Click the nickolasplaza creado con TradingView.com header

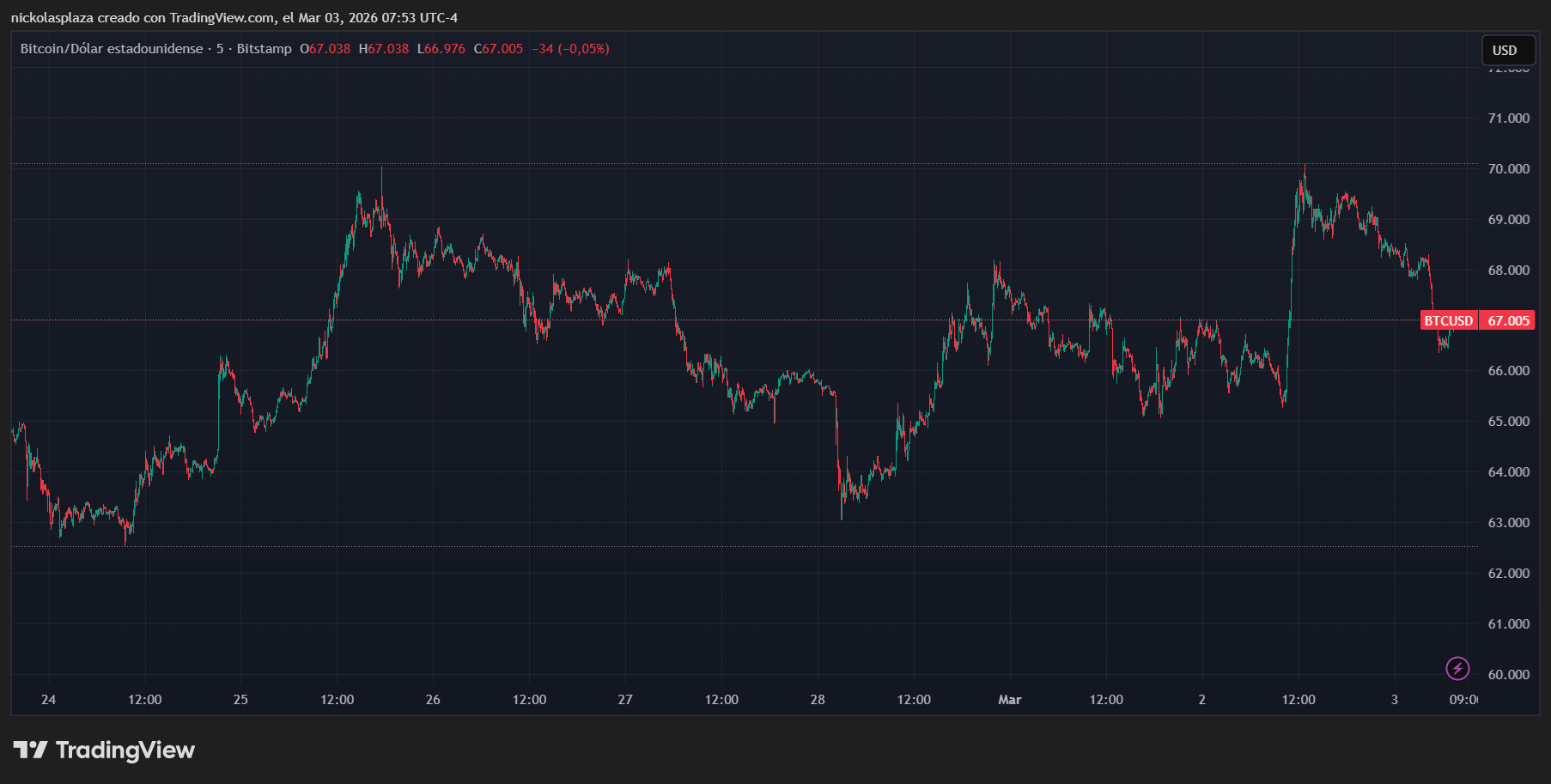click(234, 18)
